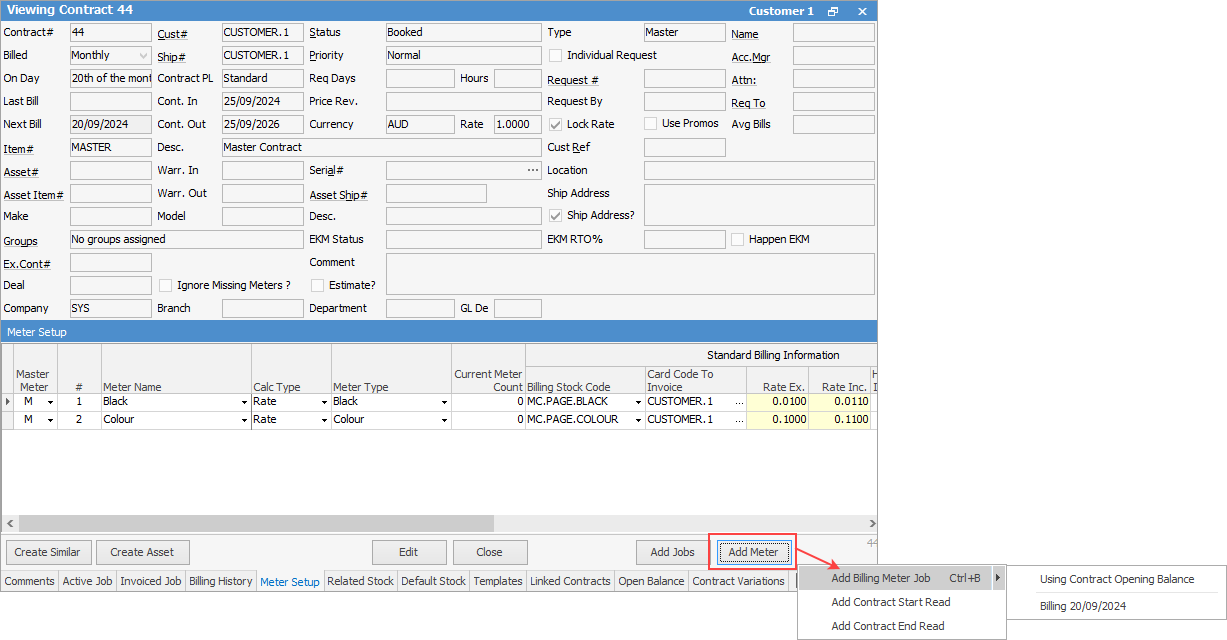Click submenu arrow beside Add Billing Meter Job
The height and width of the screenshot is (640, 1227).
(x=997, y=578)
